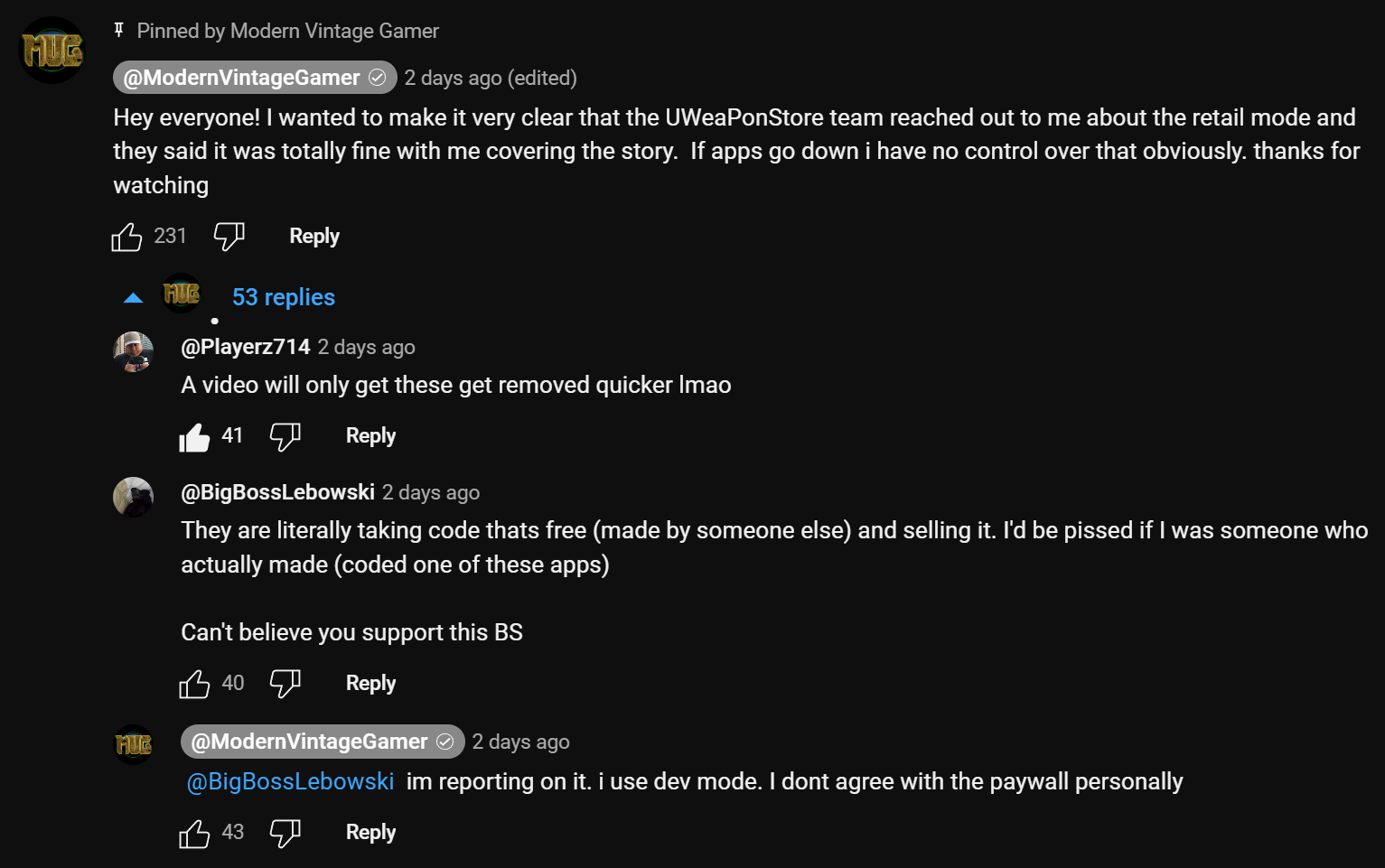Reply to the pinned comment

point(314,237)
